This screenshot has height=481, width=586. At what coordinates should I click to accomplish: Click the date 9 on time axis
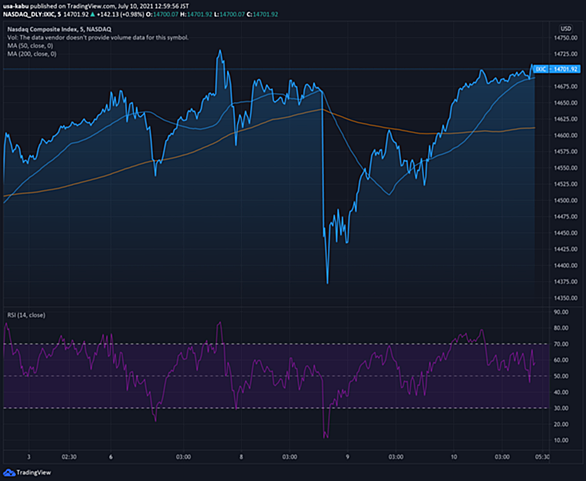[x=348, y=457]
